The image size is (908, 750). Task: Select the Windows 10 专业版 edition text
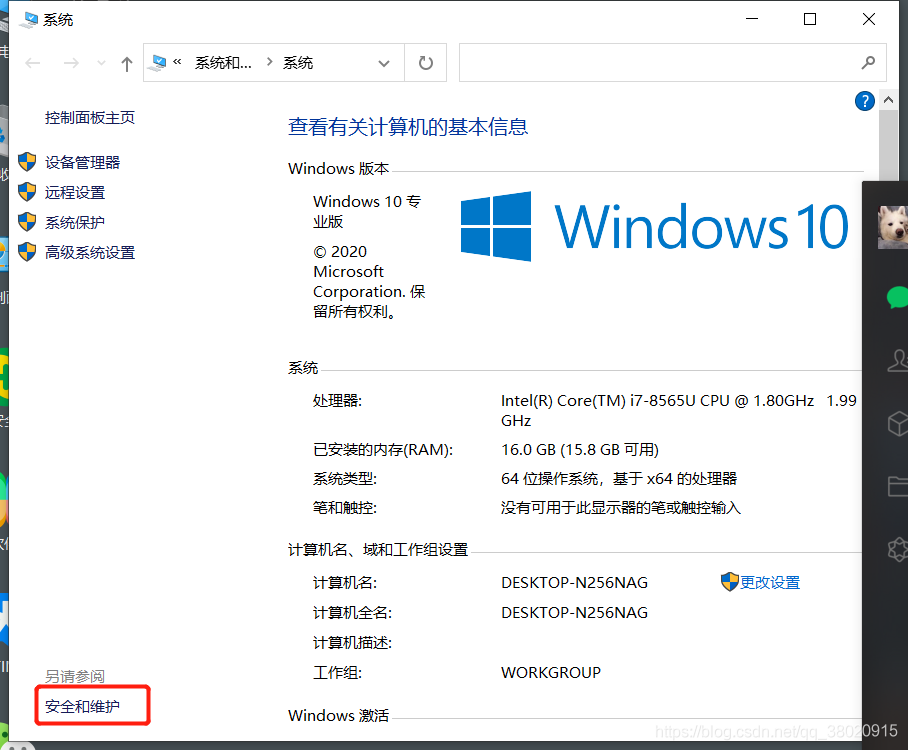(x=367, y=211)
